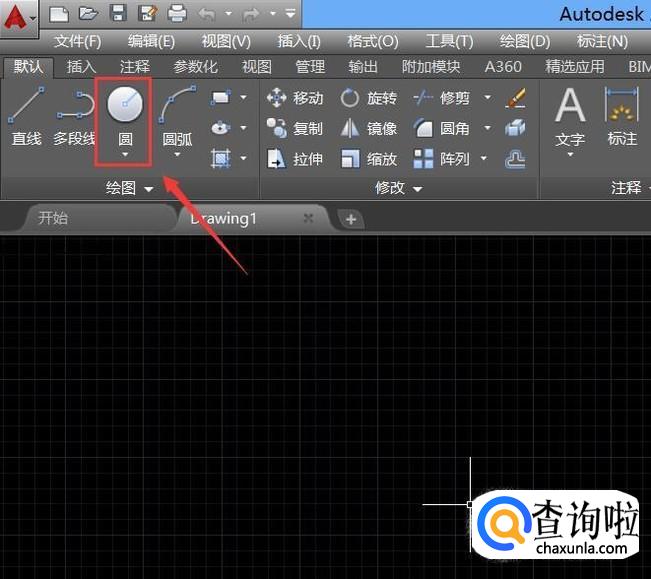This screenshot has width=651, height=579.
Task: Redo the last undone action
Action: click(251, 15)
